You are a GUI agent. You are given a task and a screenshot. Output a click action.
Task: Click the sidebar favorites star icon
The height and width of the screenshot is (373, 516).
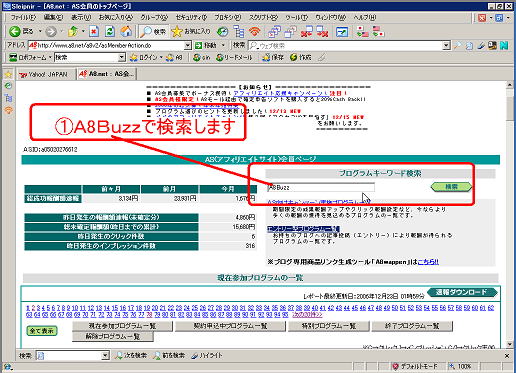coord(8,74)
